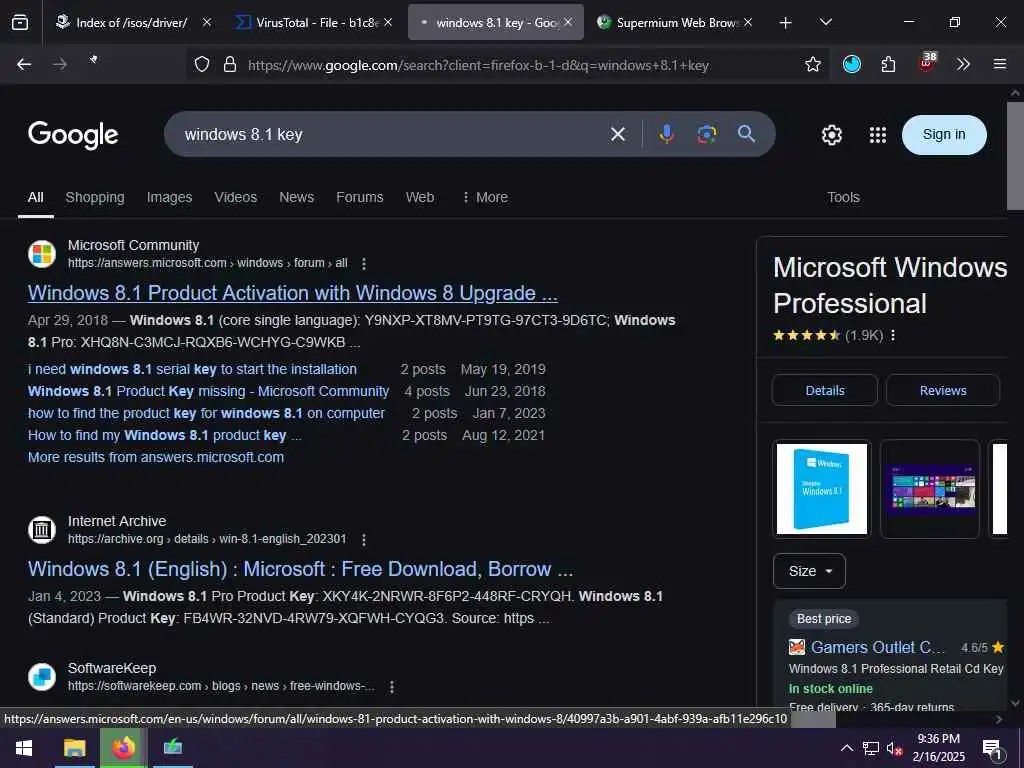1024x768 pixels.
Task: Click the Sign in button
Action: (x=944, y=135)
